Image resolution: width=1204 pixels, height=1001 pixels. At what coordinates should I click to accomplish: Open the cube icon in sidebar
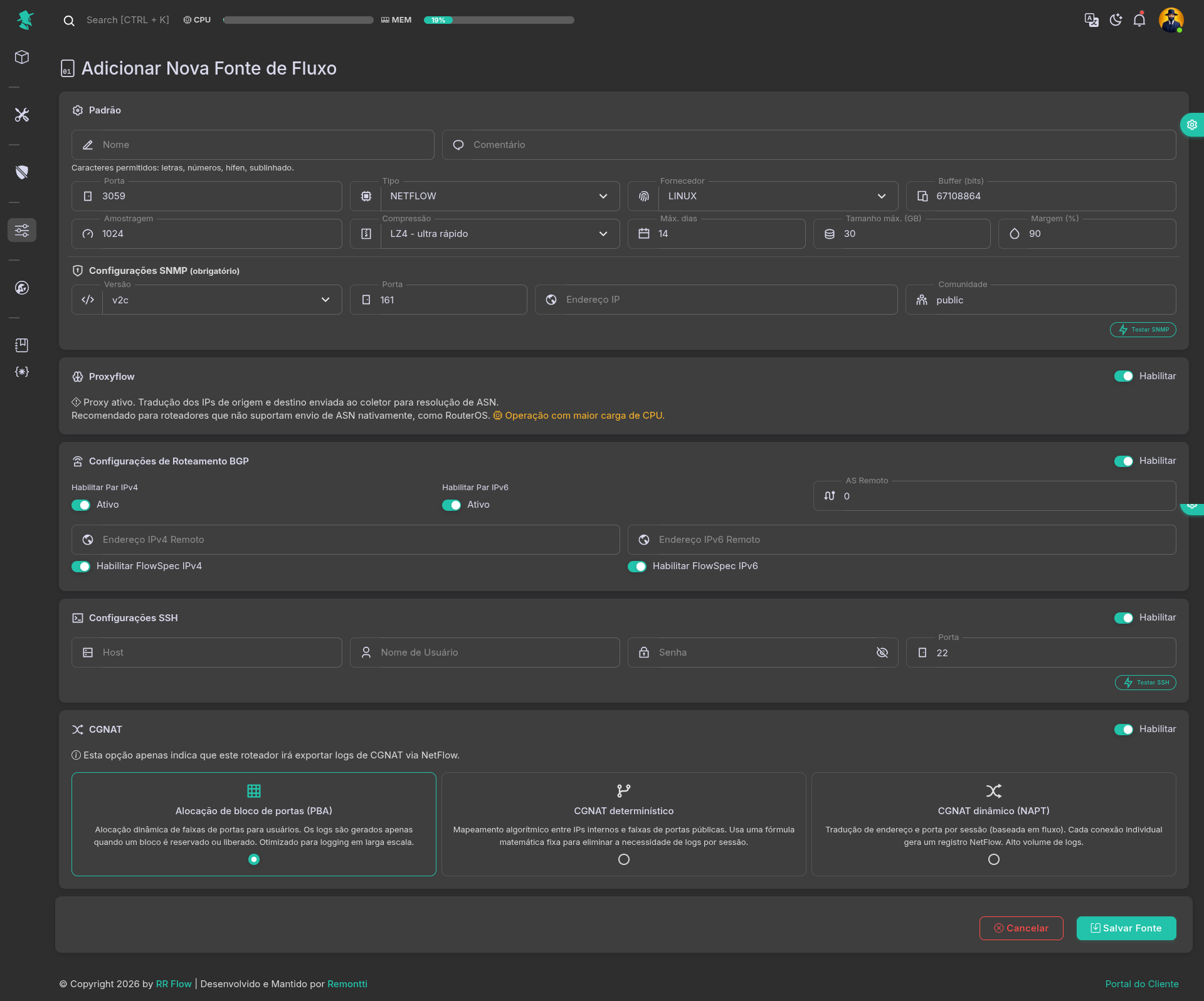(22, 57)
